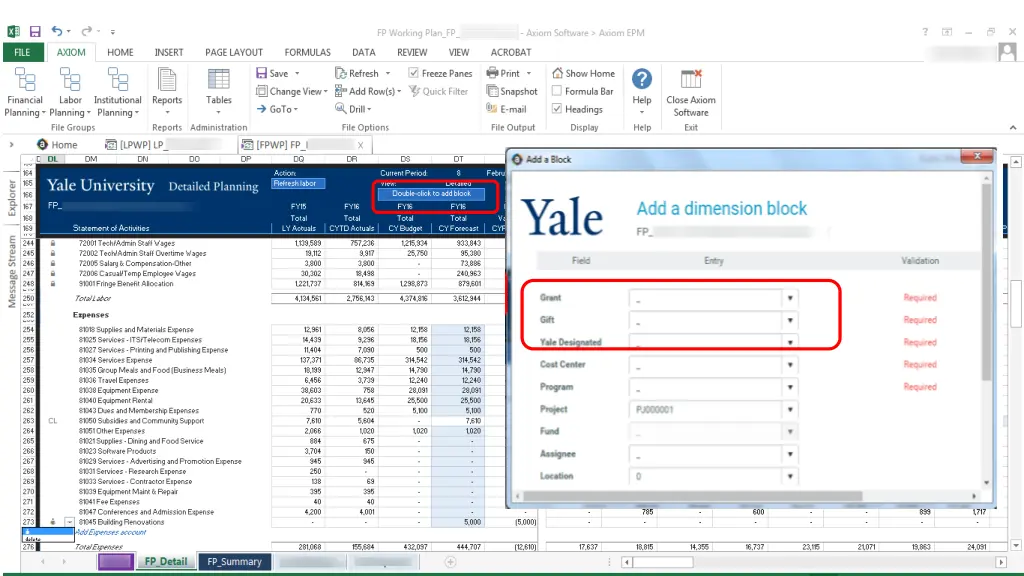Switch to the FP_Summary sheet tab
This screenshot has width=1024, height=576.
click(234, 562)
